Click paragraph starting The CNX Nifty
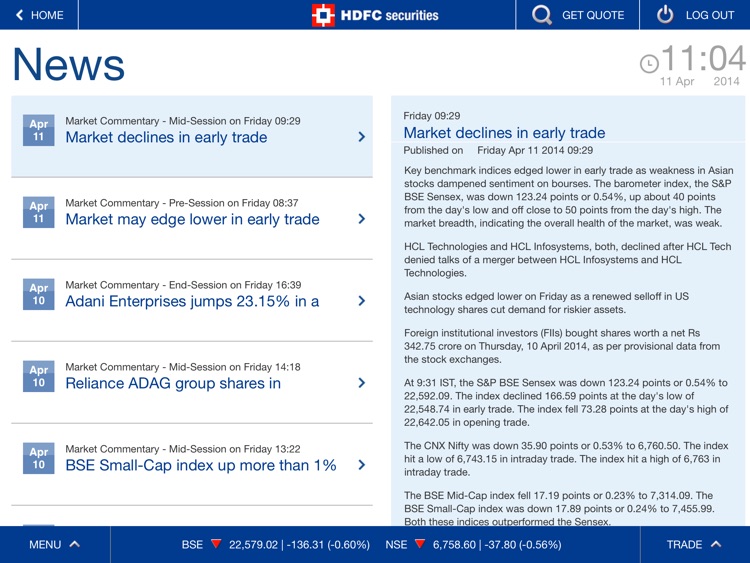750x563 pixels. tap(566, 459)
